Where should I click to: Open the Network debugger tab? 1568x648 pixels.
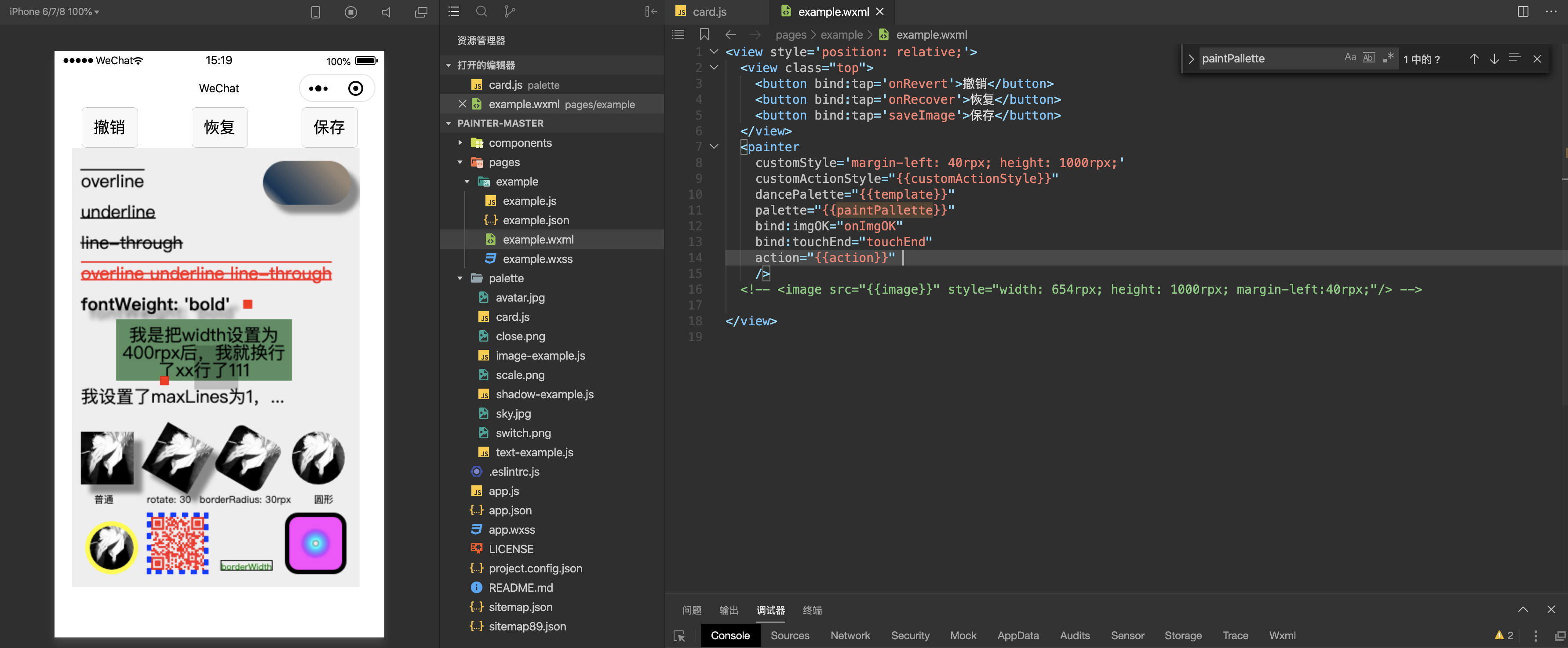pos(850,635)
